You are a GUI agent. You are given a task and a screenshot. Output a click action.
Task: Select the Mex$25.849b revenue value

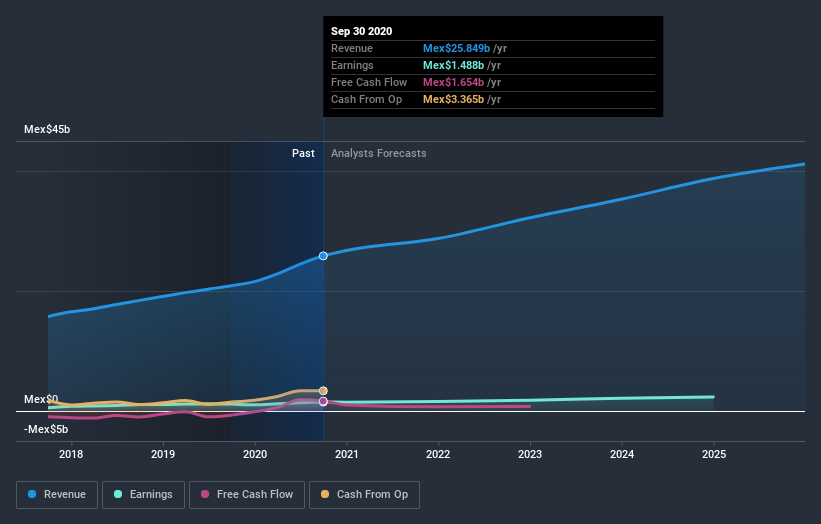click(457, 48)
